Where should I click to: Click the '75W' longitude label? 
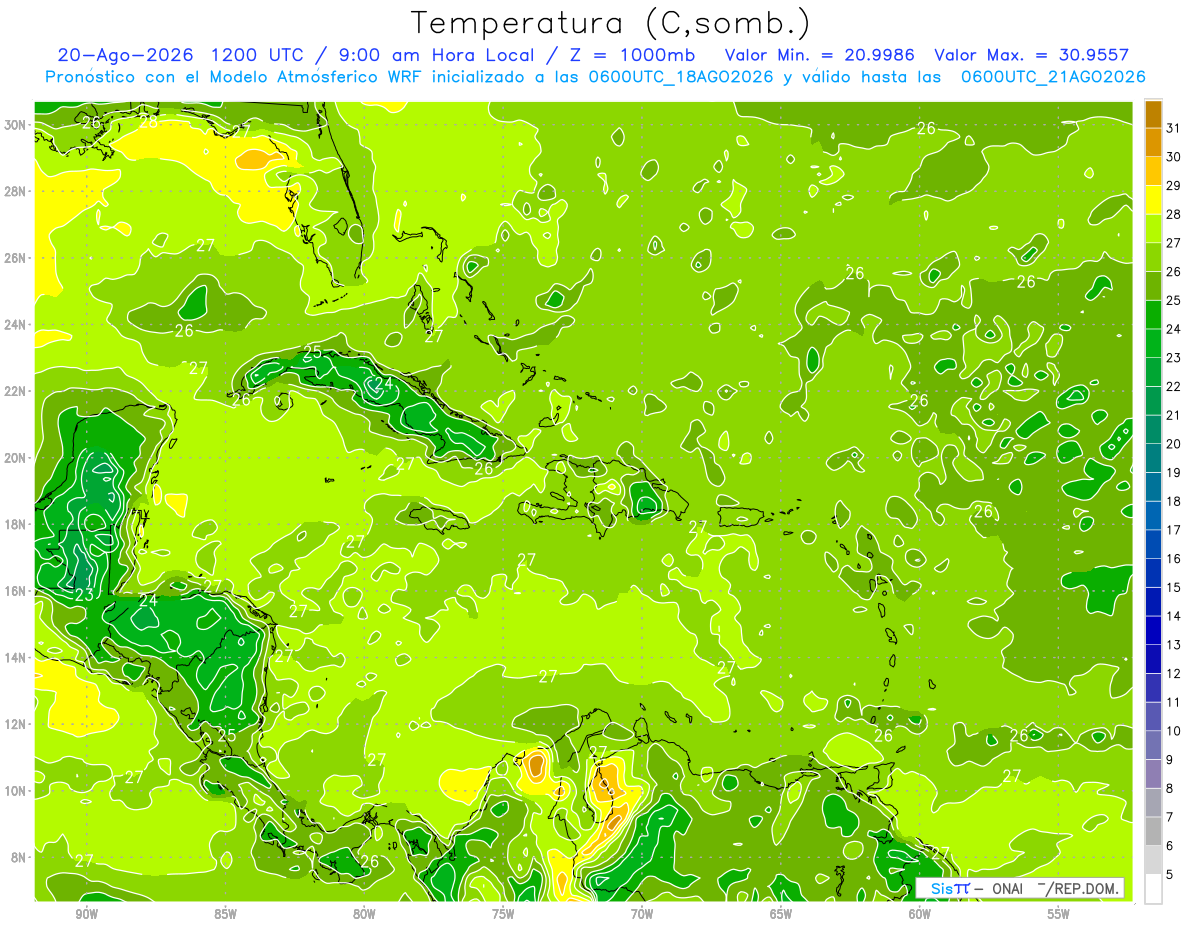(x=503, y=915)
